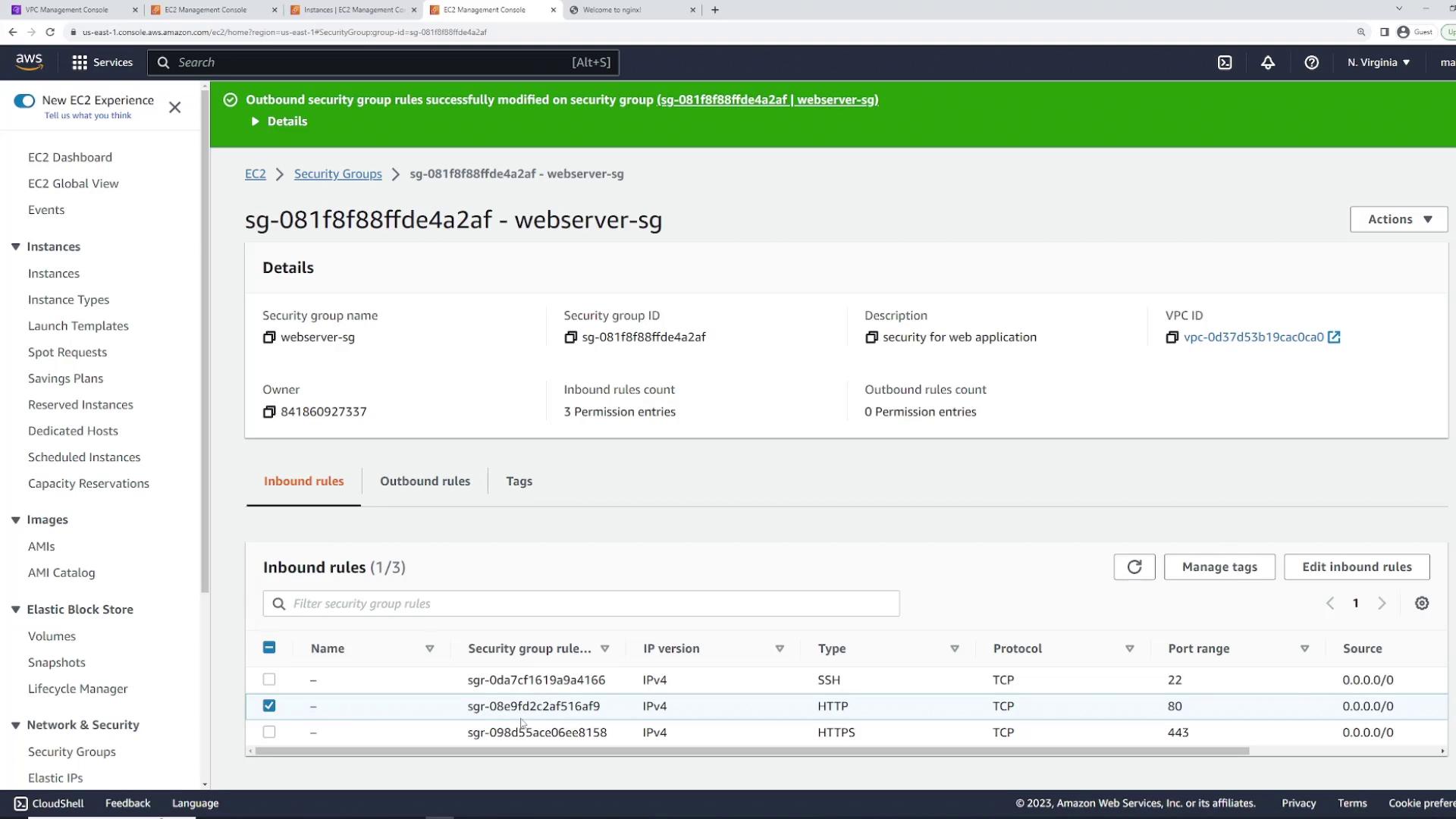Open the N. Virginia region selector
This screenshot has width=1456, height=819.
(x=1378, y=63)
